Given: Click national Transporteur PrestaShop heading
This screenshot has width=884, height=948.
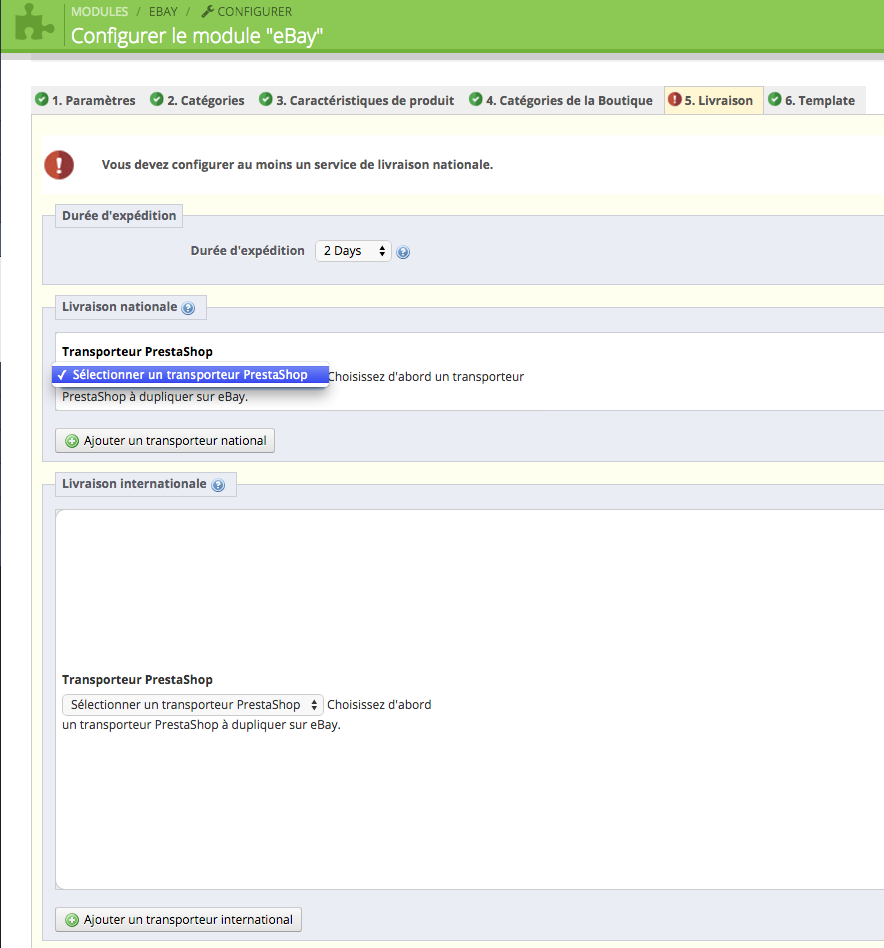Looking at the screenshot, I should [x=137, y=352].
